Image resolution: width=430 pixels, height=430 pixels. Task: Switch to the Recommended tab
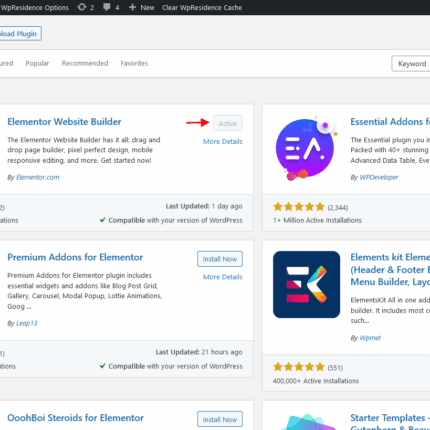coord(85,63)
